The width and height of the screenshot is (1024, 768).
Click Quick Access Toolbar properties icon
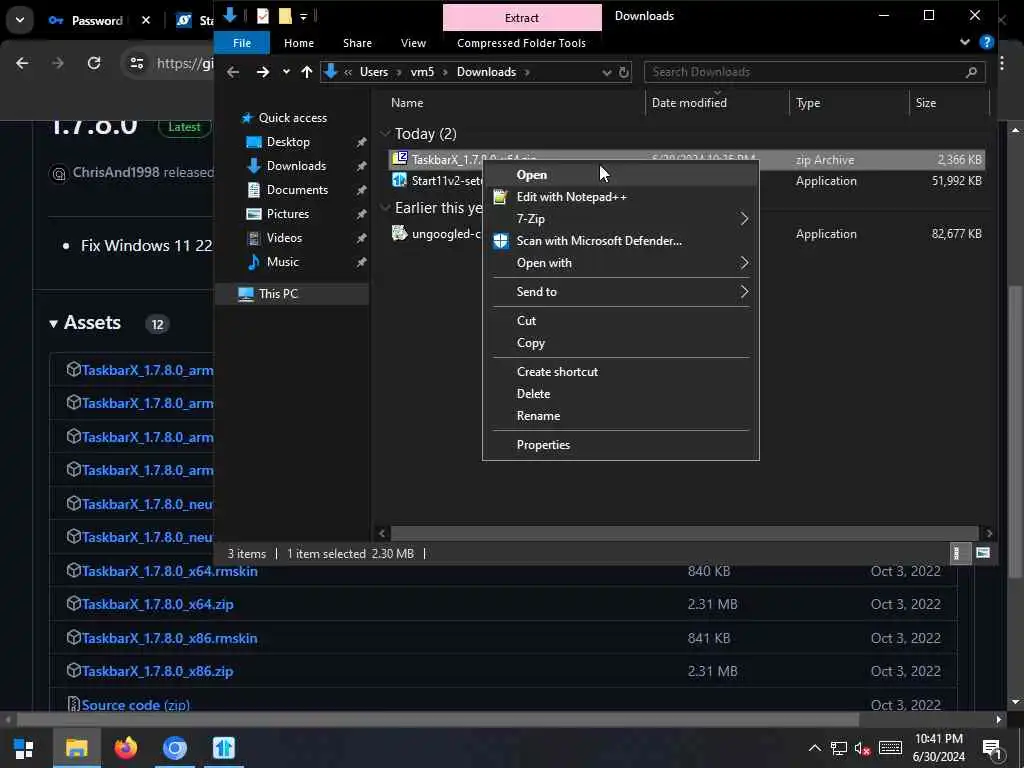(263, 16)
